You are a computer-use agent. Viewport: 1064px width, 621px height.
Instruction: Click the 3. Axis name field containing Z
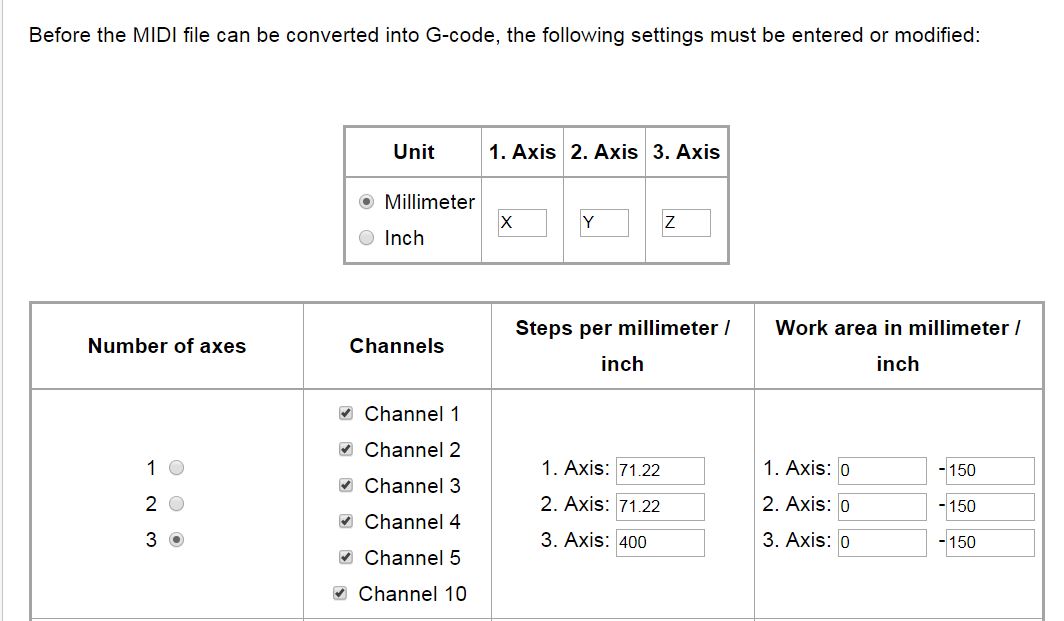click(686, 223)
